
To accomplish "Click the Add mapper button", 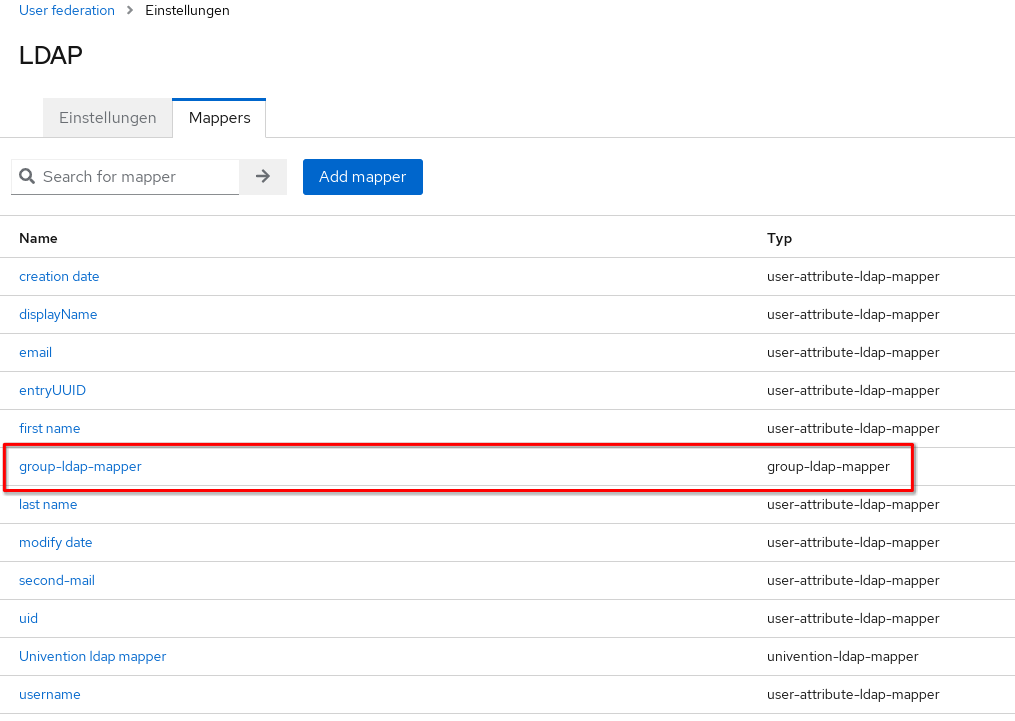I will click(362, 177).
